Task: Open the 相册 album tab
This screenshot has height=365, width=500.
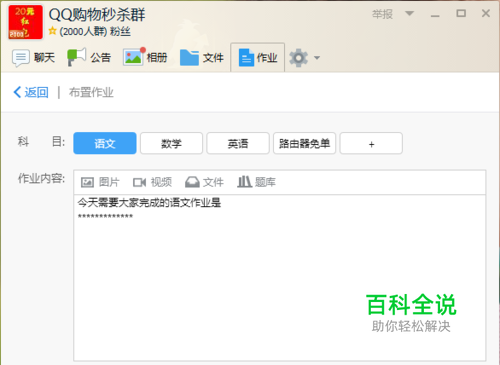Action: [145, 58]
